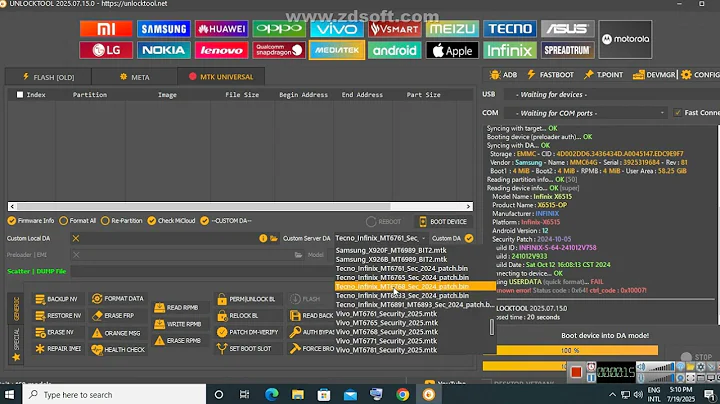This screenshot has width=720, height=404.
Task: Select the Android logo
Action: pos(394,50)
